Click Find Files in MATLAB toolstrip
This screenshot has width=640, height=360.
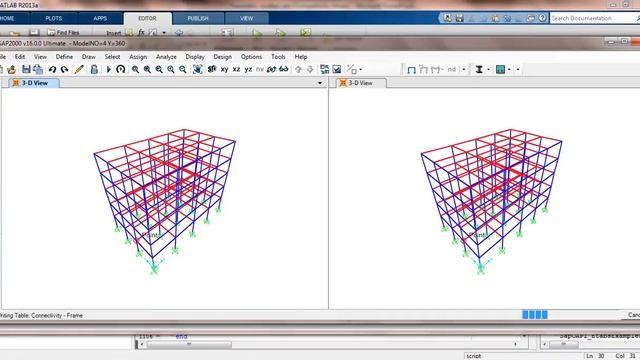point(64,32)
